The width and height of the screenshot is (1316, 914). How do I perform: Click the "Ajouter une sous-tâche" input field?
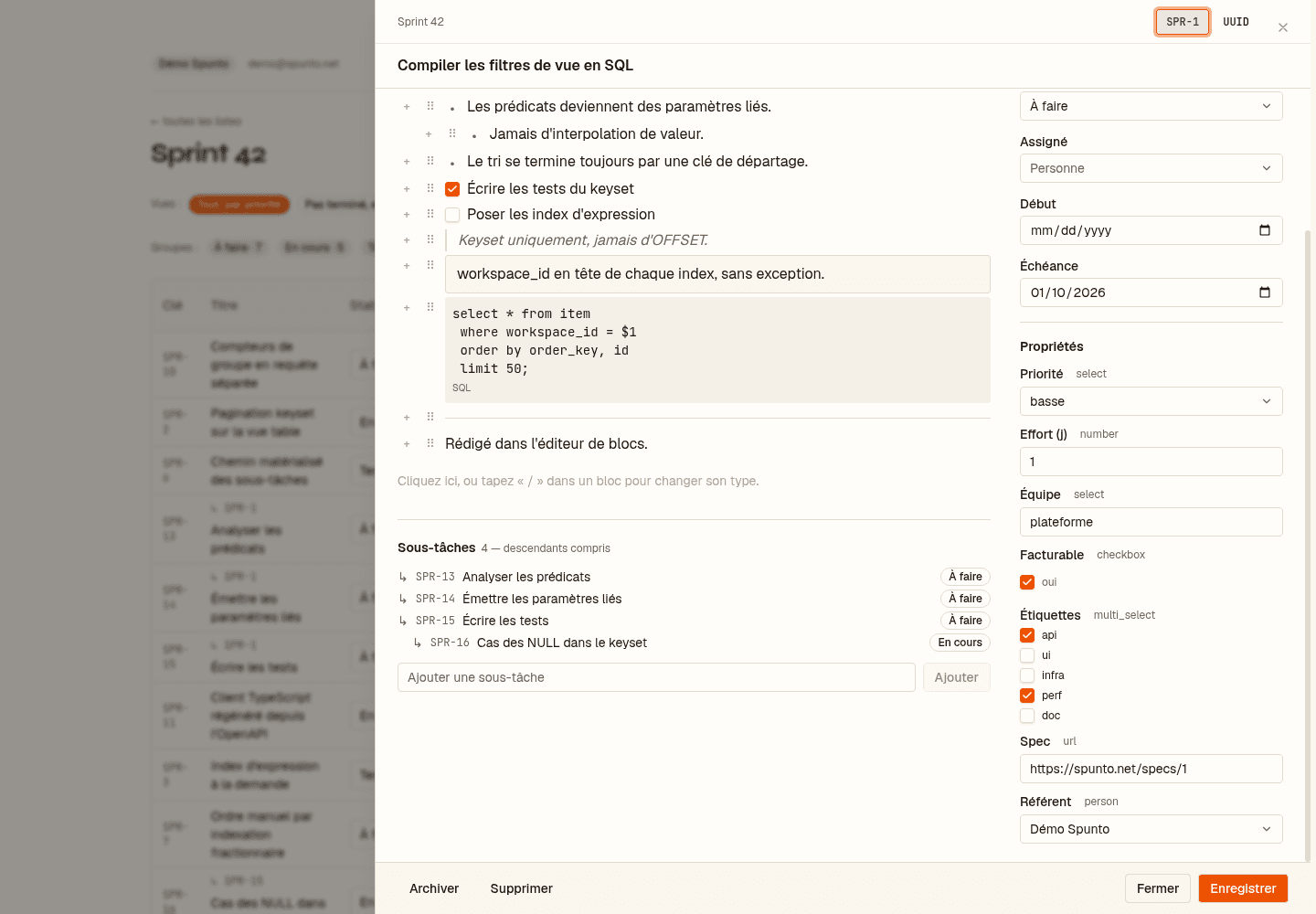(x=656, y=677)
